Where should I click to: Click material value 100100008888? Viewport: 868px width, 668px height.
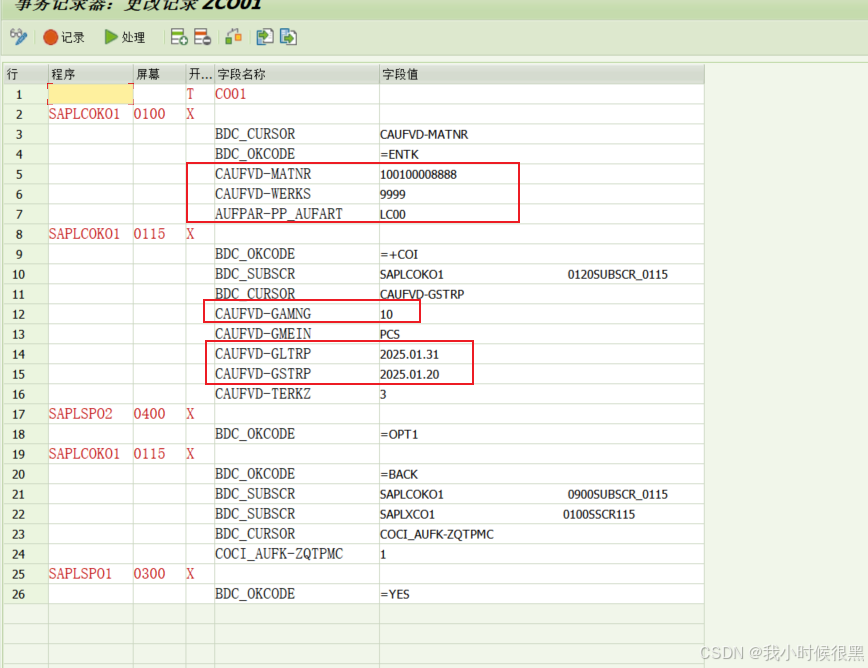pos(418,174)
